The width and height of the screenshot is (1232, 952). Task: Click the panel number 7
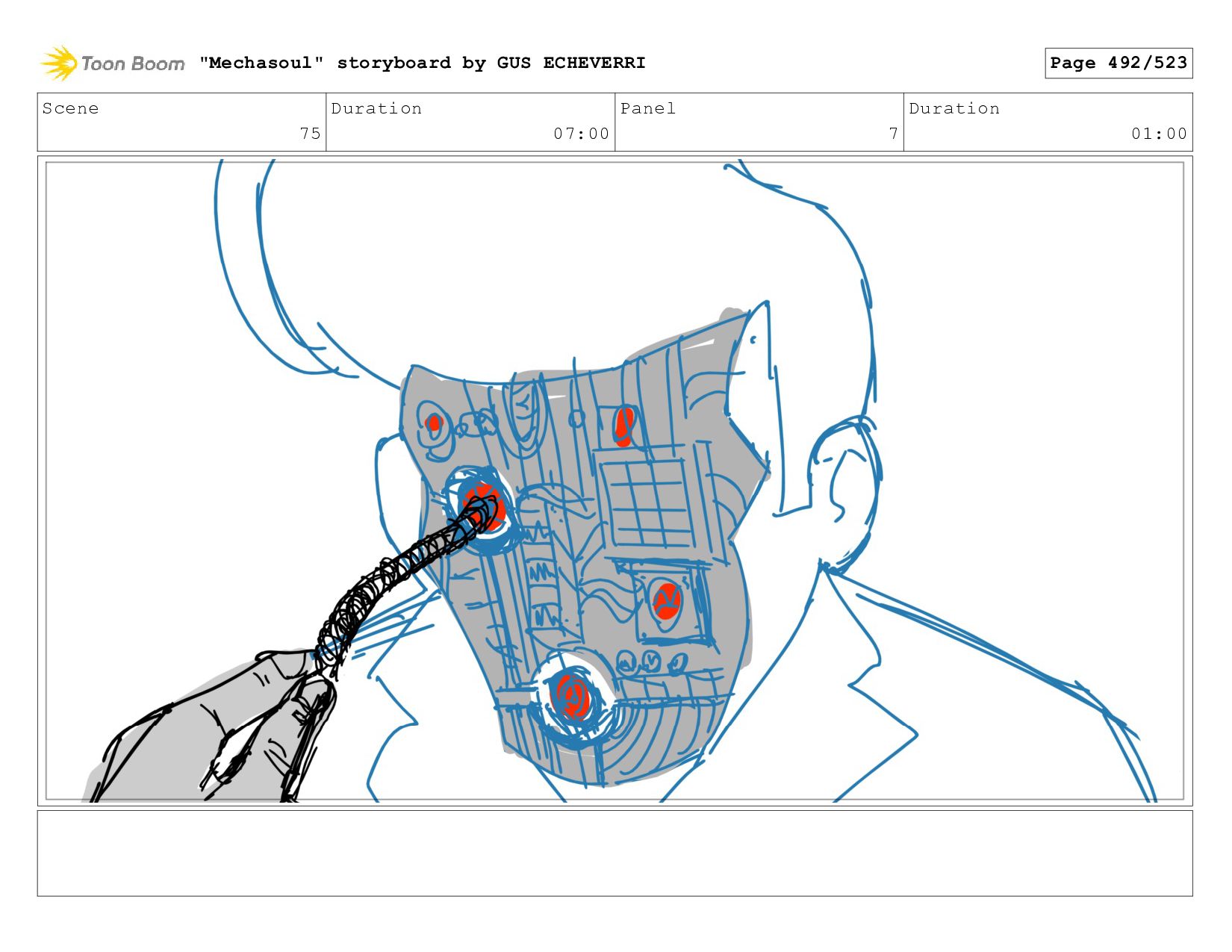[x=893, y=134]
